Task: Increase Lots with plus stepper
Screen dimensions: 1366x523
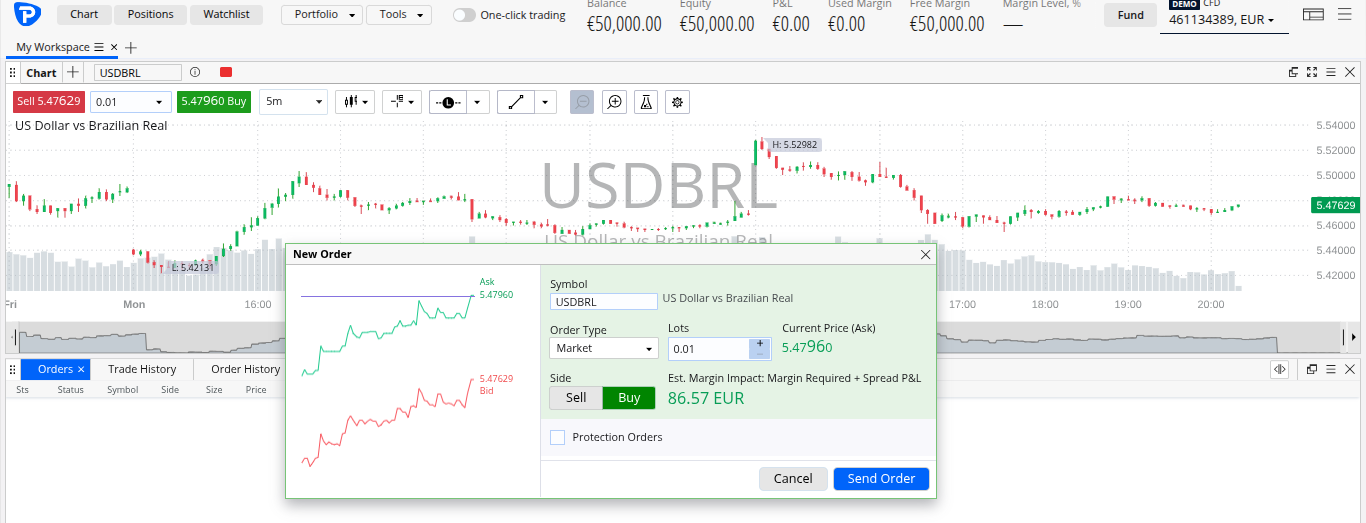Action: 760,344
